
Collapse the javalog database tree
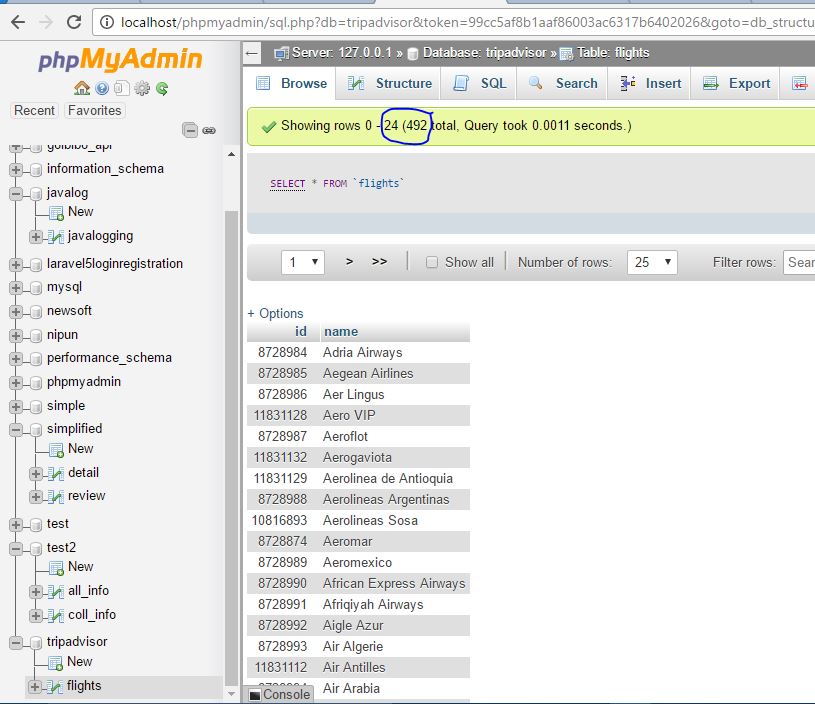click(x=16, y=194)
